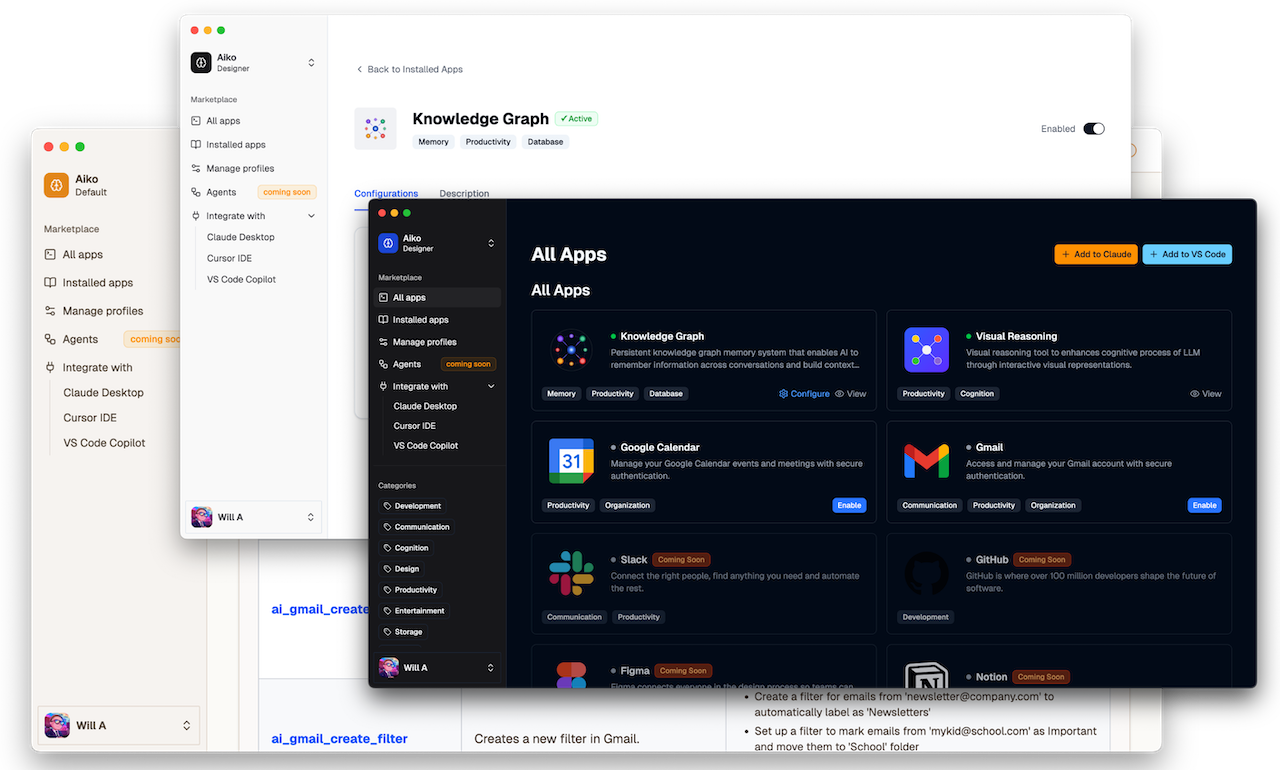Click Will A avatar in dark window

coord(389,667)
